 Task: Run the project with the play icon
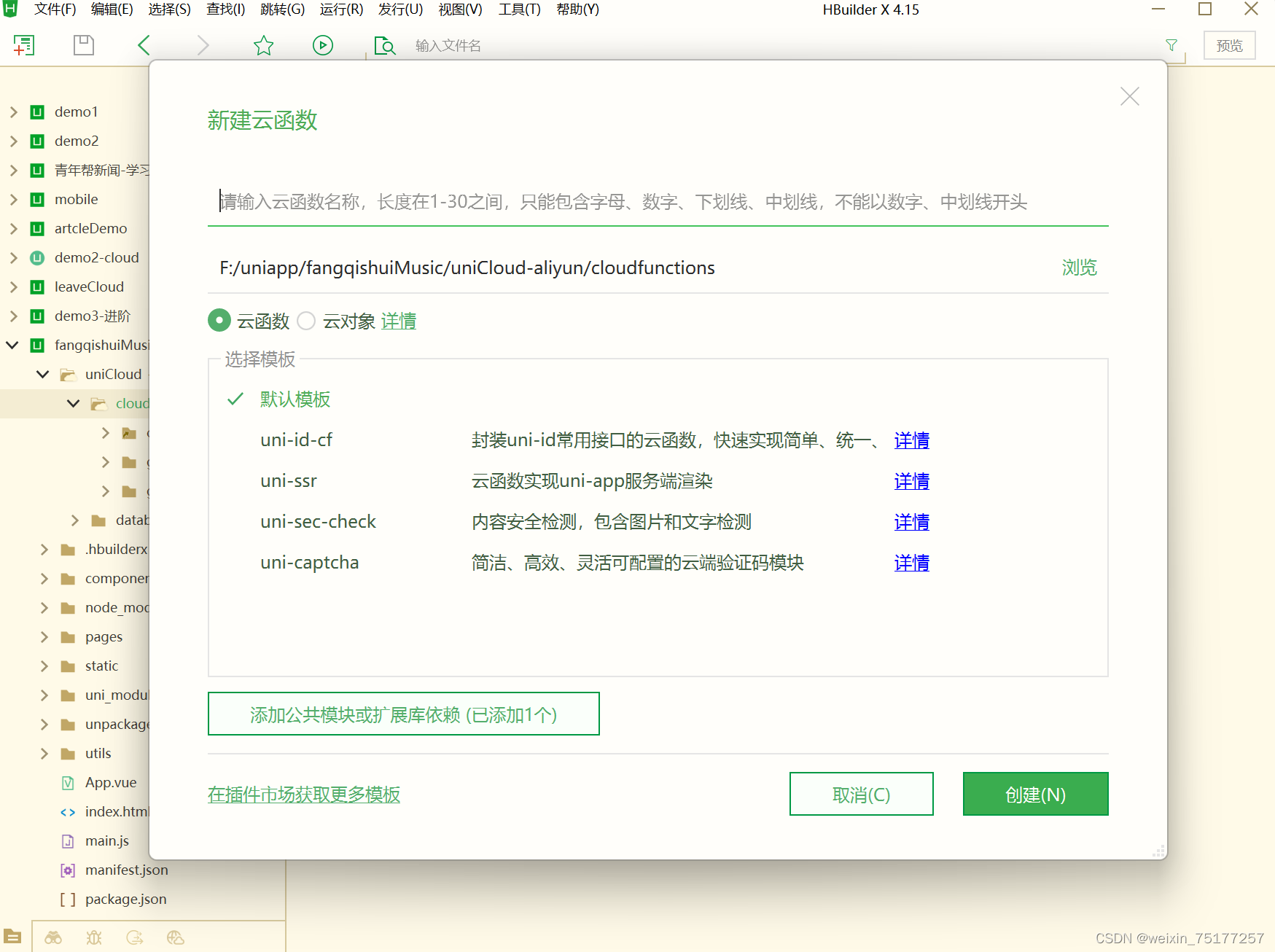pos(323,44)
